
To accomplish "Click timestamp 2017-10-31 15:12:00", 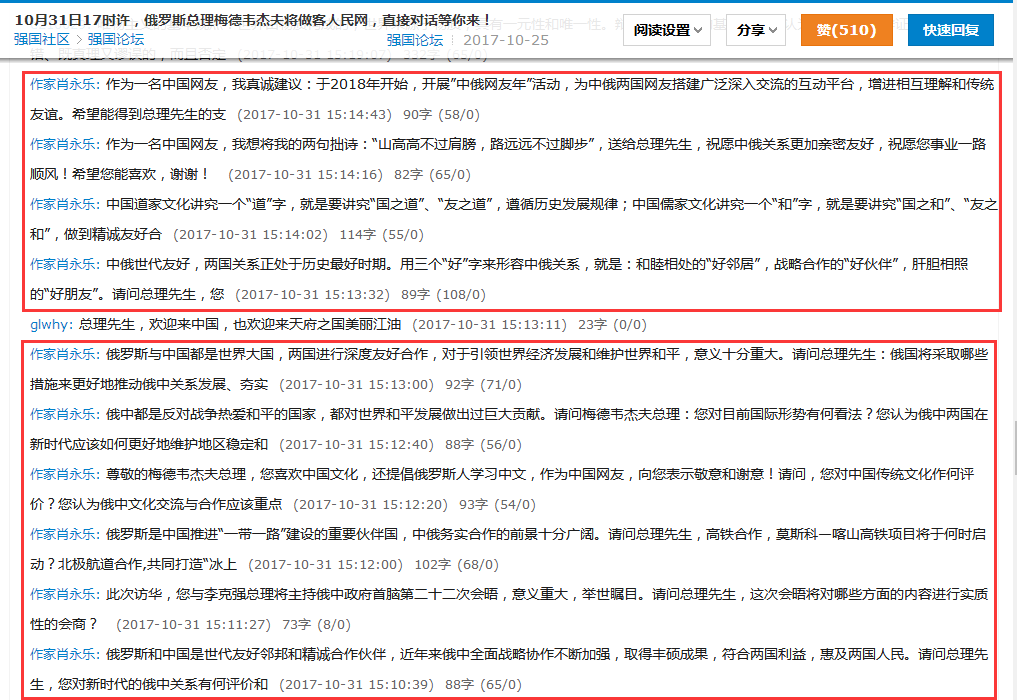I will coord(325,564).
